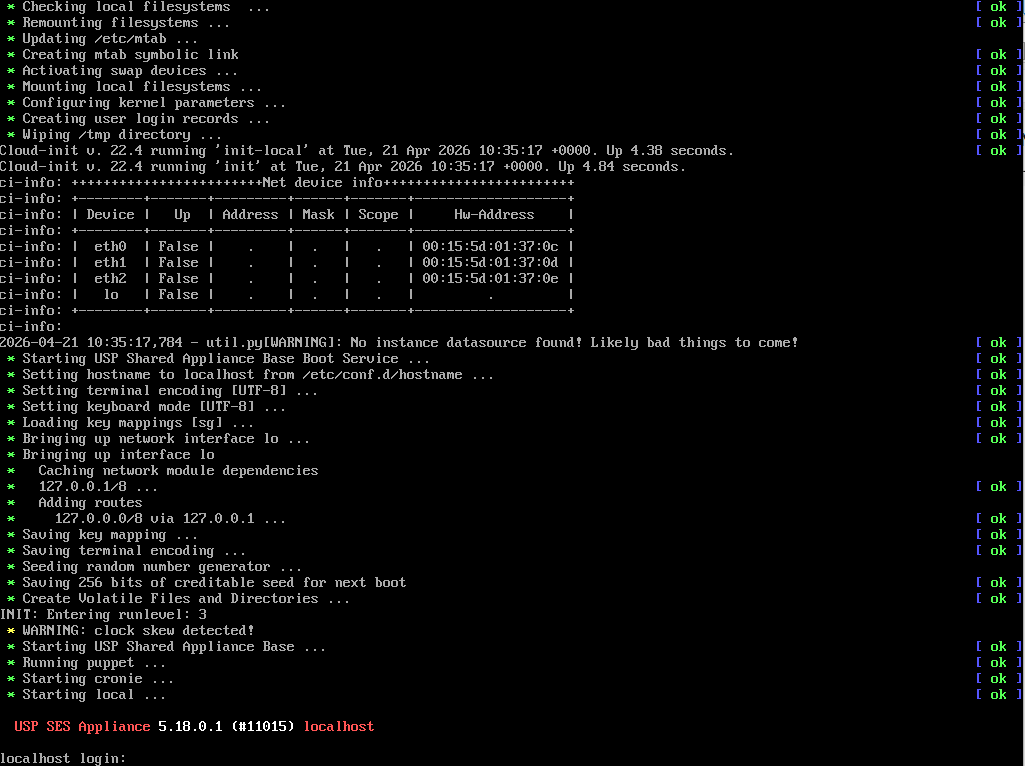Image resolution: width=1025 pixels, height=766 pixels.
Task: Click the ok indicator beside Create Volatile Files
Action: pyautogui.click(x=996, y=598)
